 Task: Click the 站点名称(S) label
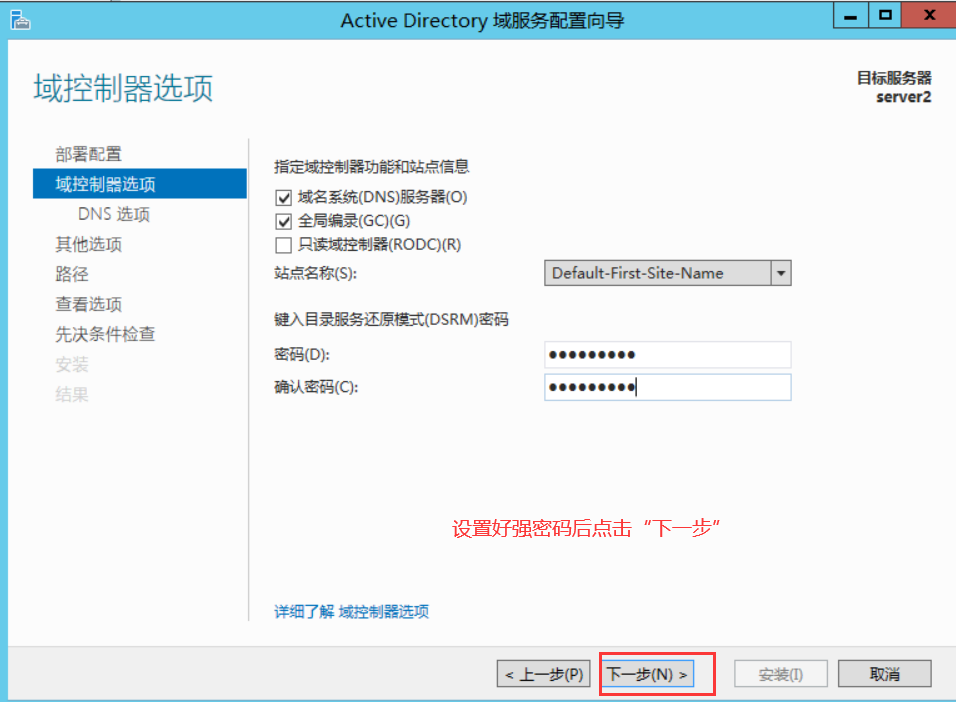pyautogui.click(x=315, y=273)
